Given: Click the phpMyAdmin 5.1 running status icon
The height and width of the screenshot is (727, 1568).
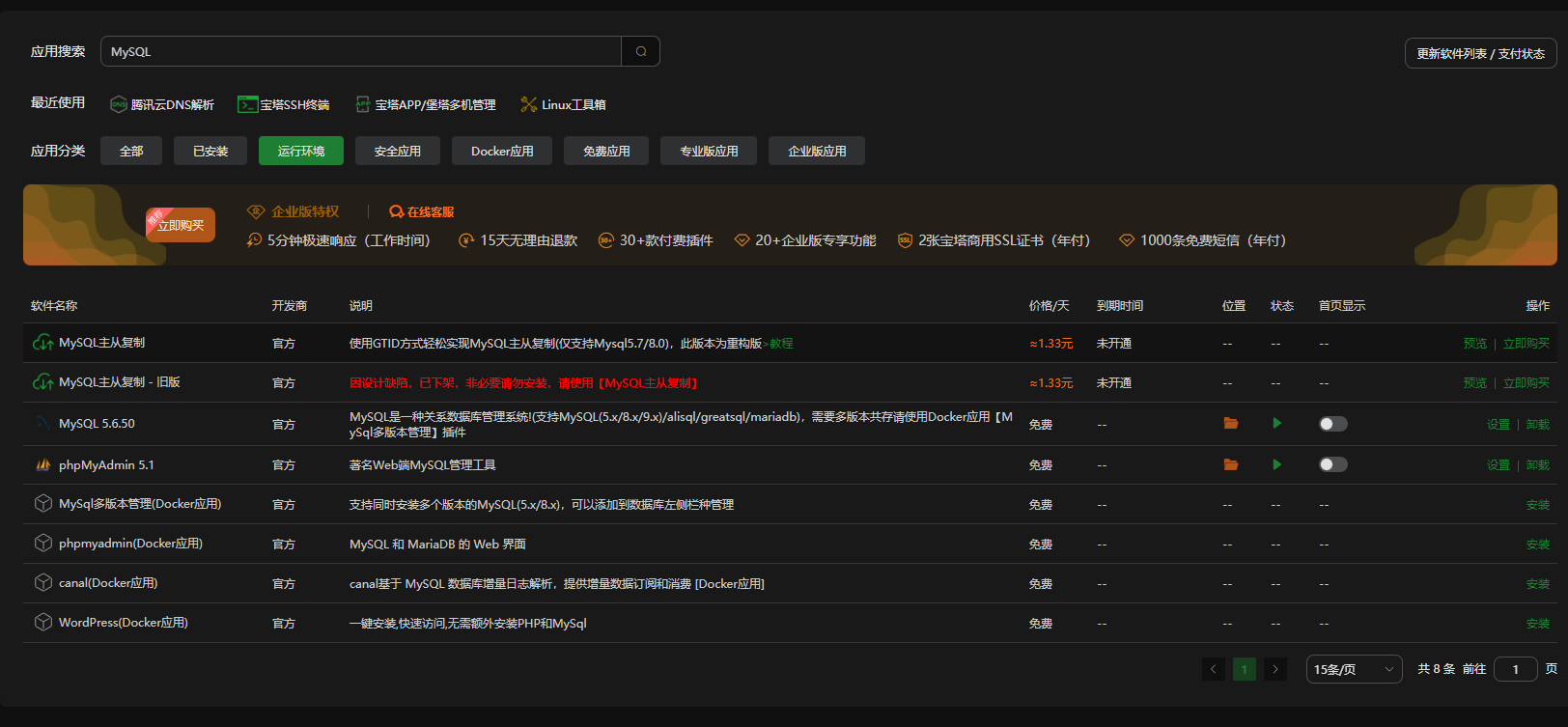Looking at the screenshot, I should pyautogui.click(x=1276, y=464).
